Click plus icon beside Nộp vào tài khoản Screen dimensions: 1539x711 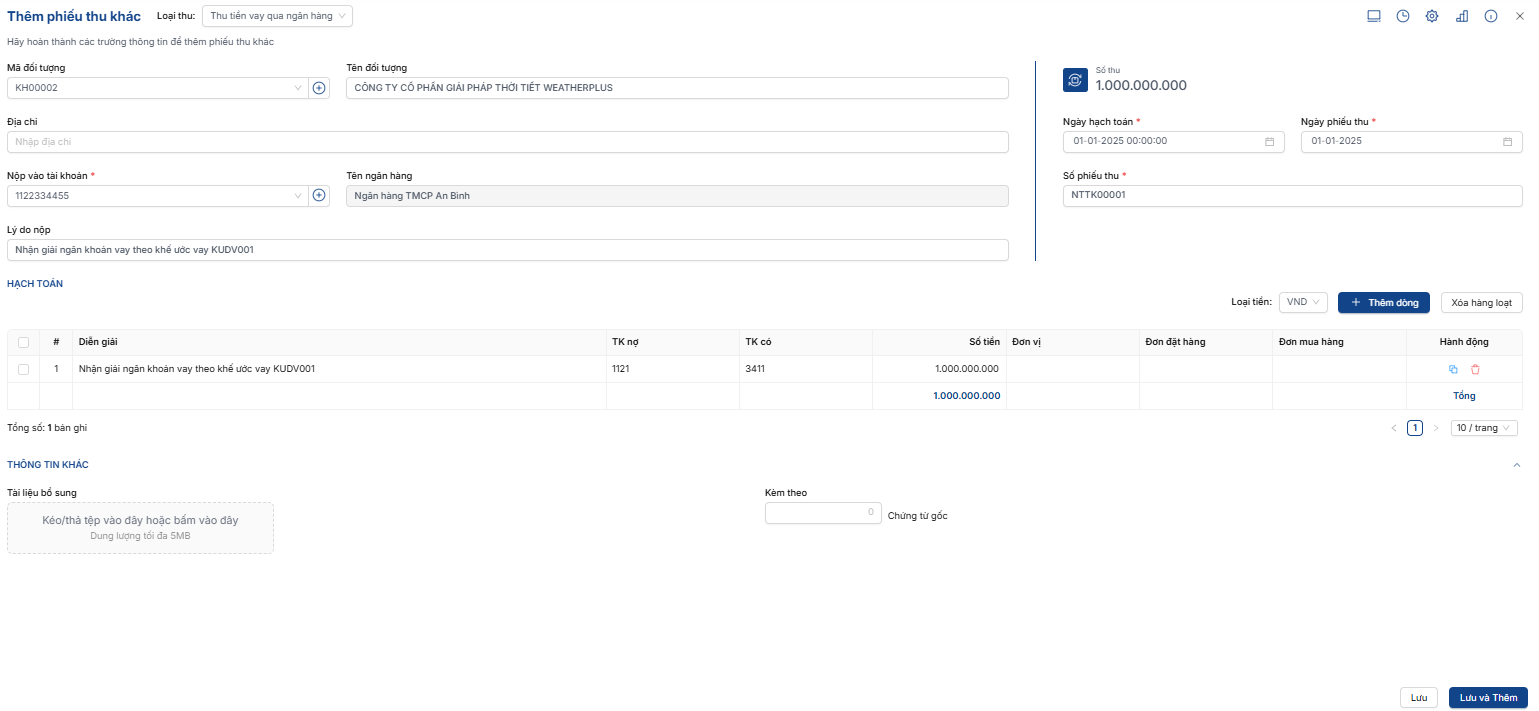click(x=319, y=196)
